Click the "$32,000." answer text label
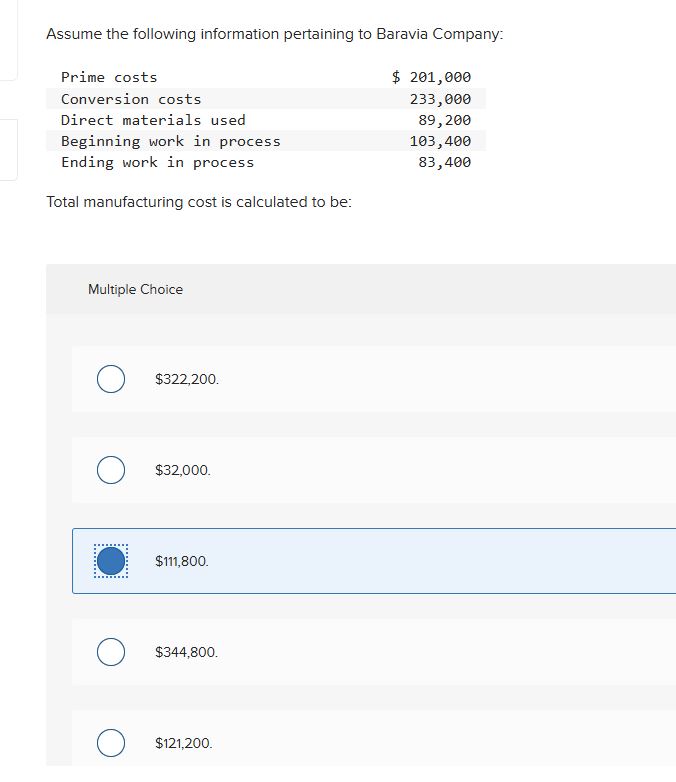Image resolution: width=676 pixels, height=782 pixels. 183,470
